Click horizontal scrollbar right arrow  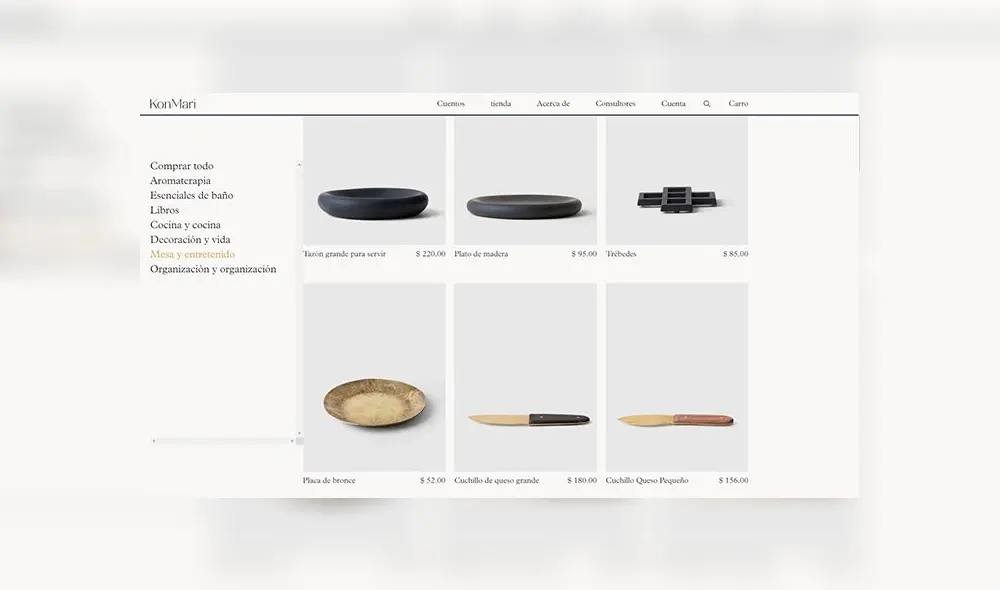click(292, 441)
